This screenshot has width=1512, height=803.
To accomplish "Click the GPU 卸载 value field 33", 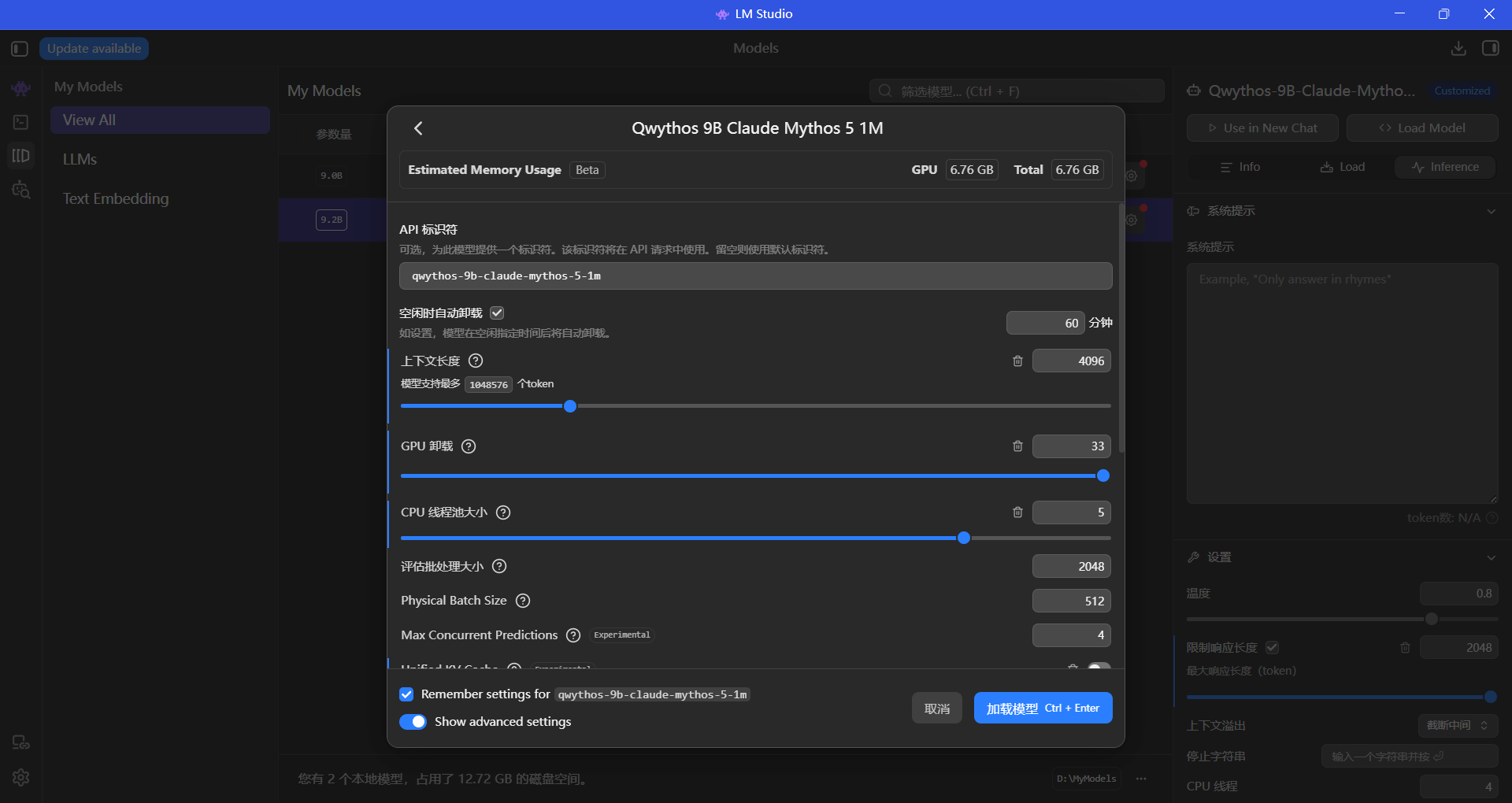I will pos(1071,446).
